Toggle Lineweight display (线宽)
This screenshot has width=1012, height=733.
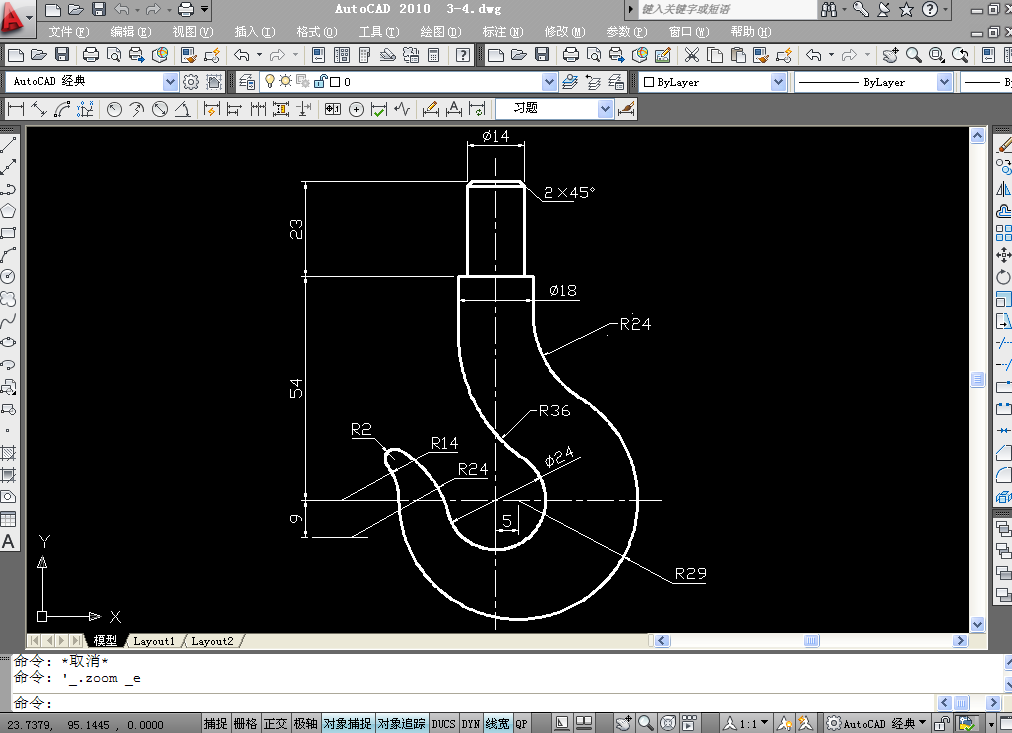(497, 724)
